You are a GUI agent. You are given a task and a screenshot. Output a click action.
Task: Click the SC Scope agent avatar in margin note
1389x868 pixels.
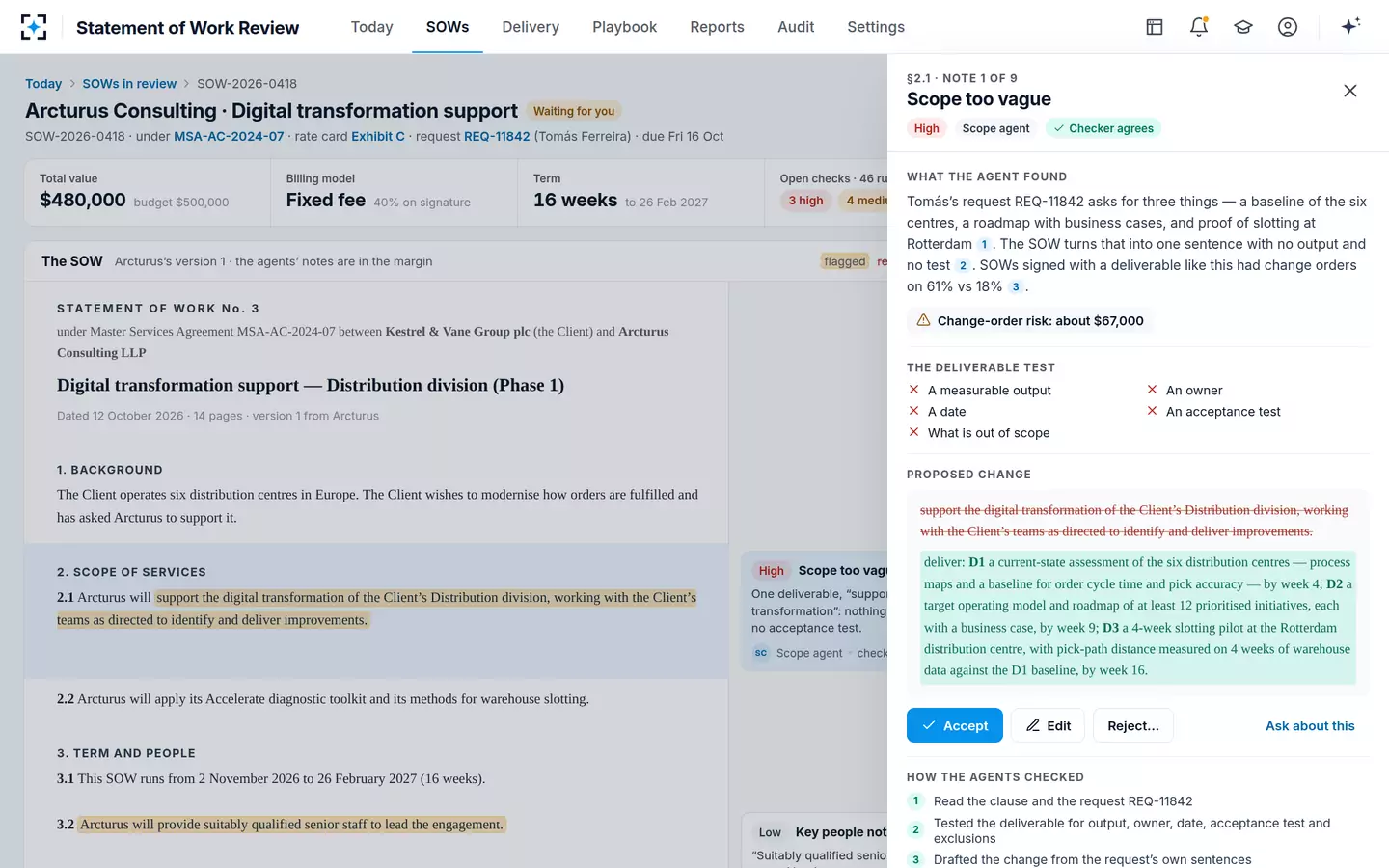pos(761,653)
